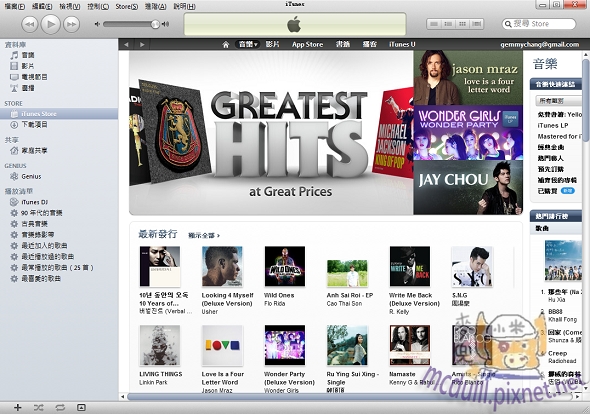
Task: Click the Love Is a Four Letter Word title
Action: click(x=223, y=378)
